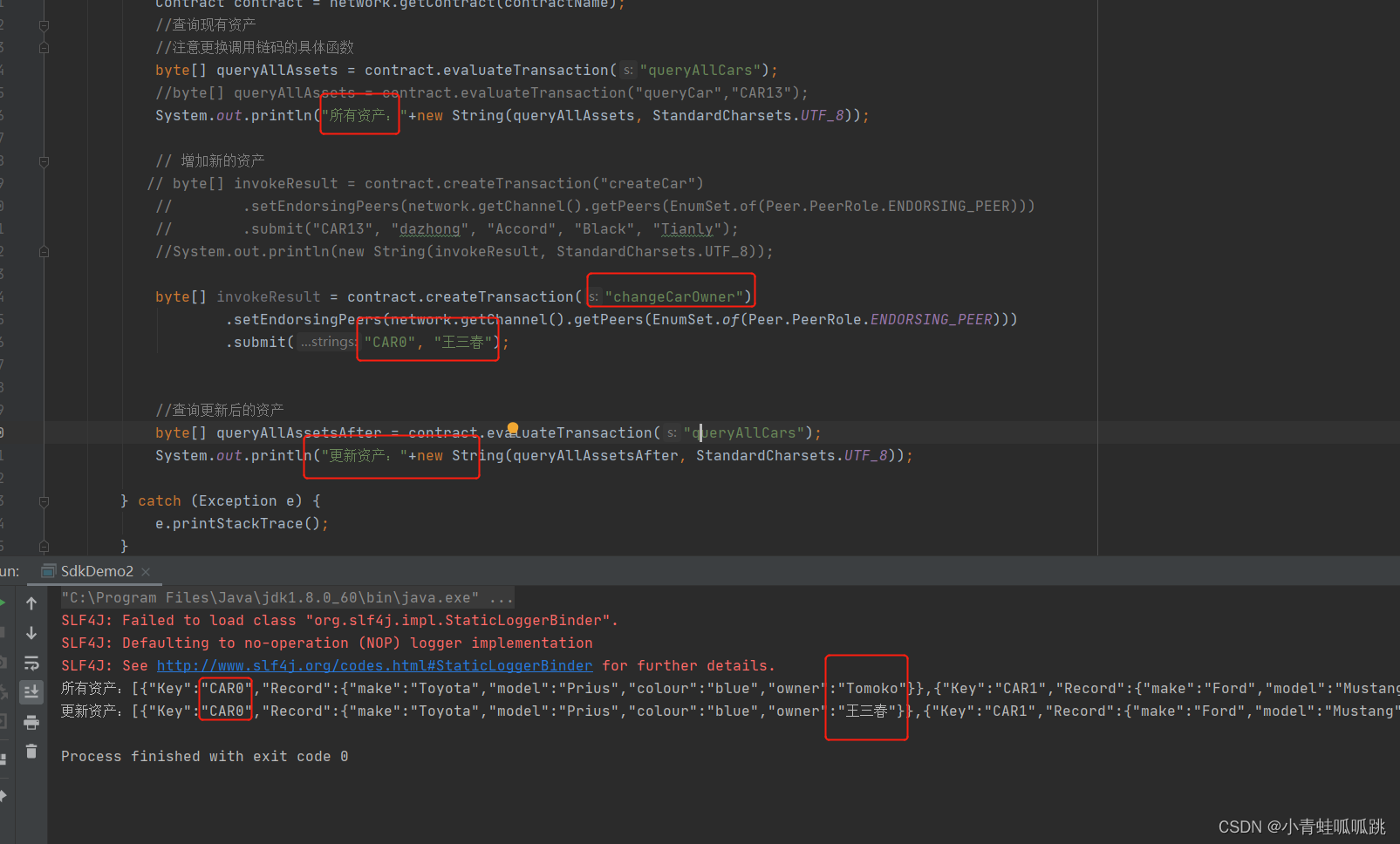The width and height of the screenshot is (1400, 844).
Task: Collapse the code region near line 28
Action: (x=44, y=161)
